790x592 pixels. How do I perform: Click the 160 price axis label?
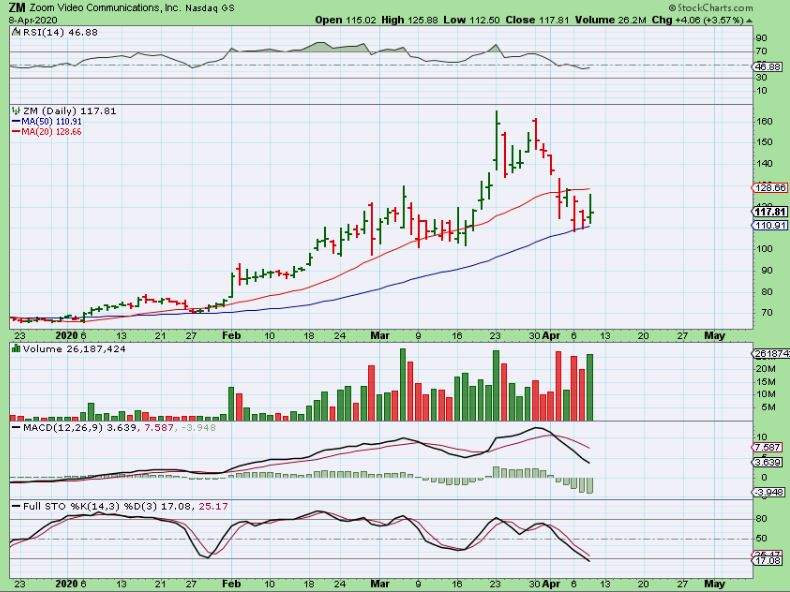click(x=764, y=121)
